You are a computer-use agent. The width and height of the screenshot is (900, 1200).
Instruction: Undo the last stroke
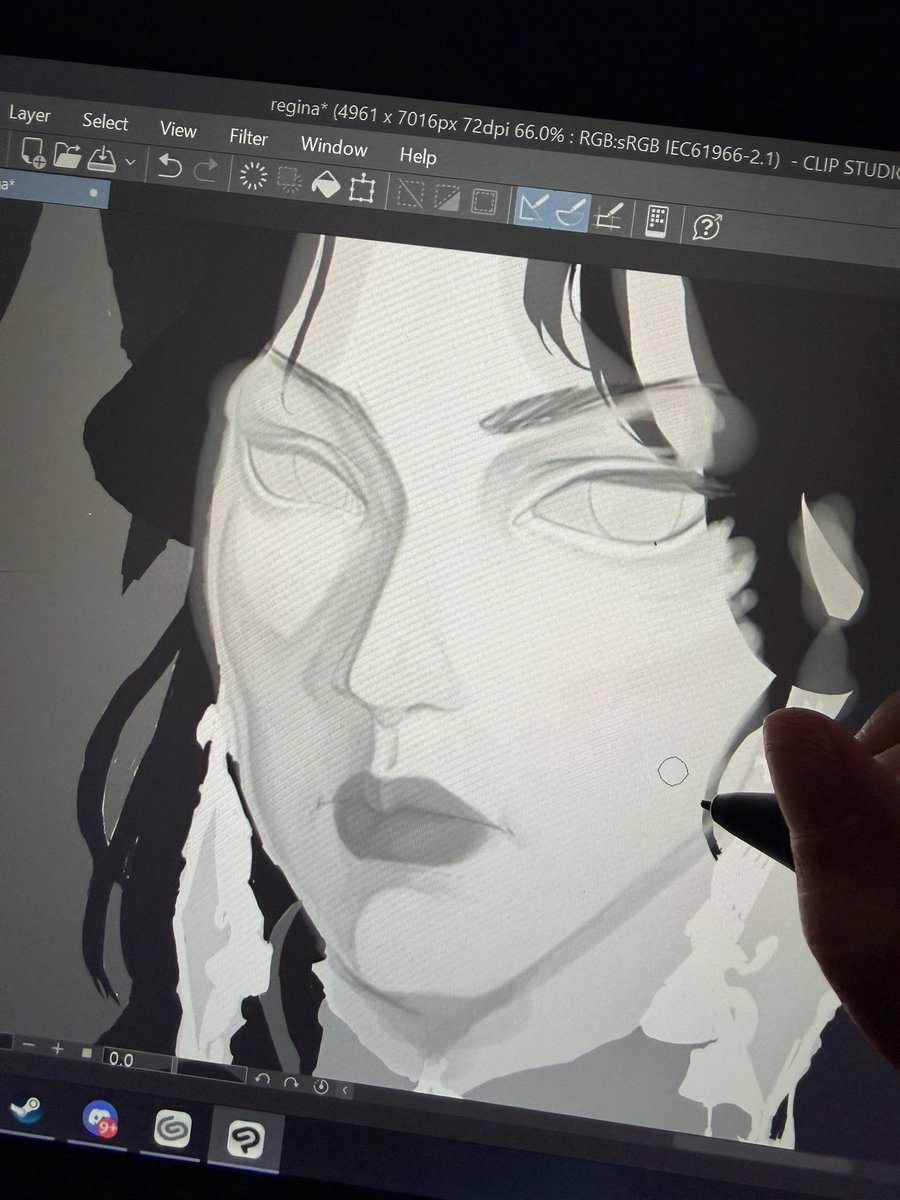click(169, 165)
